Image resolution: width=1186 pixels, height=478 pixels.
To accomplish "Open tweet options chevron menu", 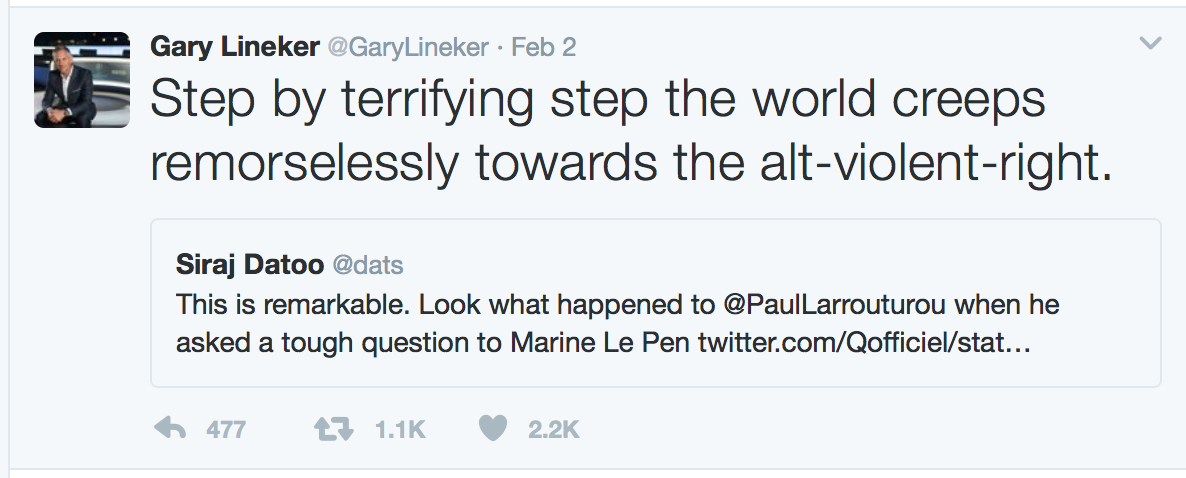I will pyautogui.click(x=1151, y=43).
